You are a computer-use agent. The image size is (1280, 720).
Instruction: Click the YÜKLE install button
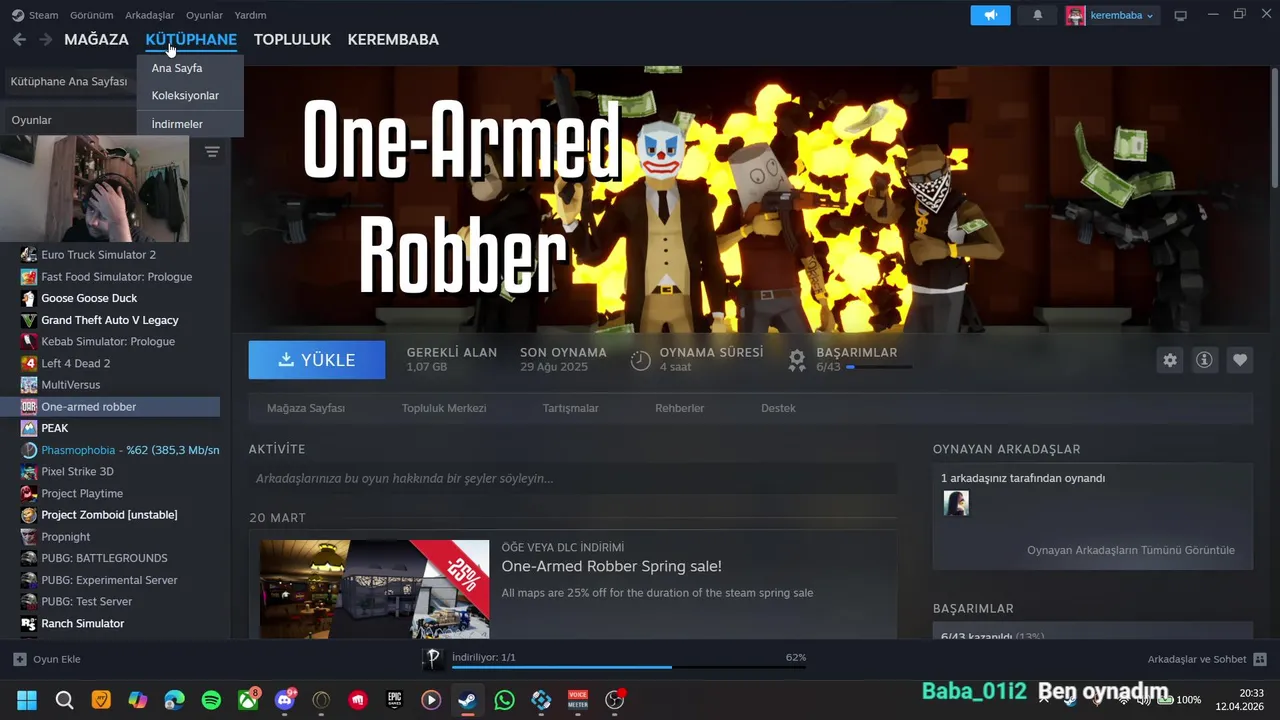(x=317, y=360)
